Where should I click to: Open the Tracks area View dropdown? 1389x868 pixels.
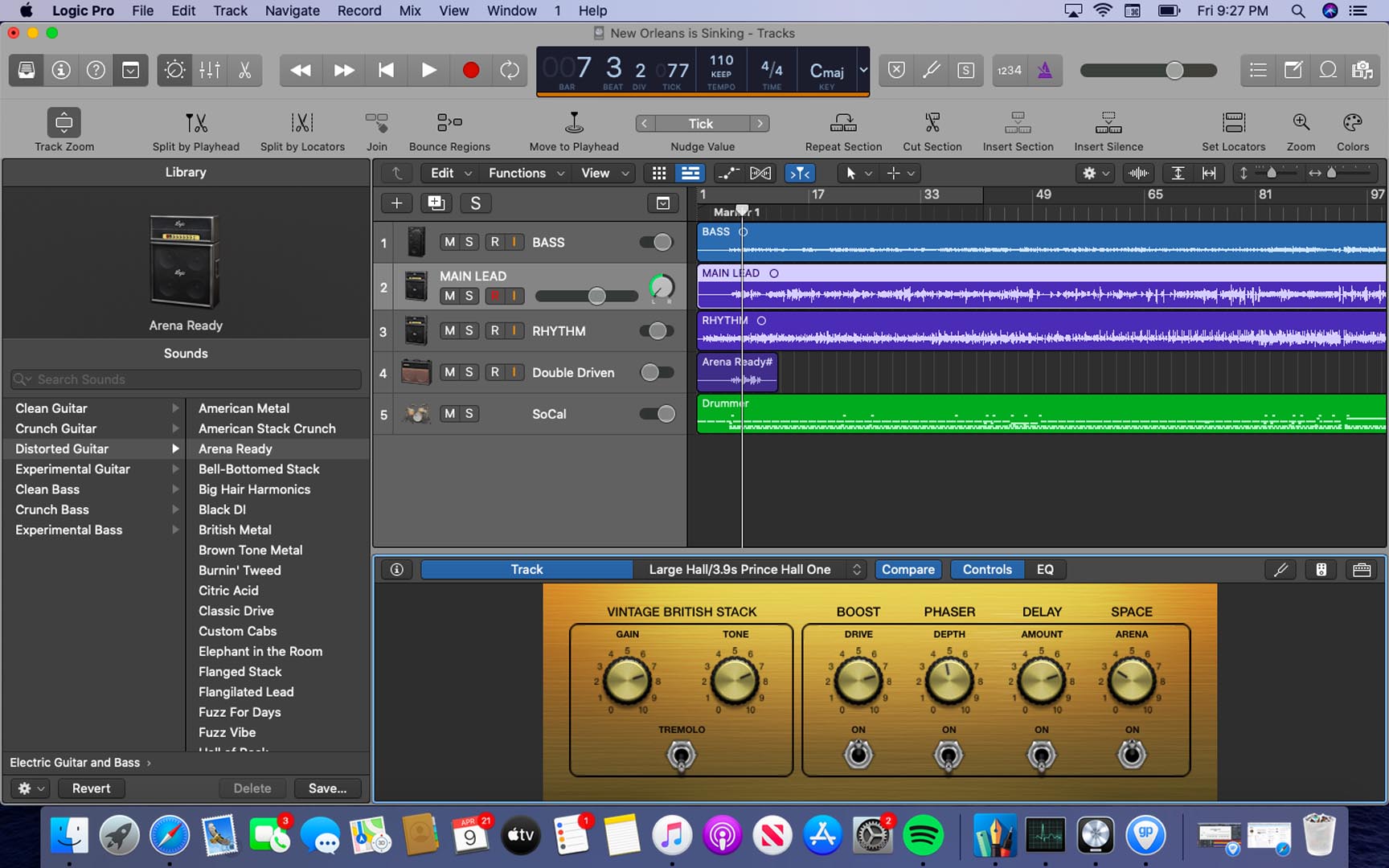605,173
